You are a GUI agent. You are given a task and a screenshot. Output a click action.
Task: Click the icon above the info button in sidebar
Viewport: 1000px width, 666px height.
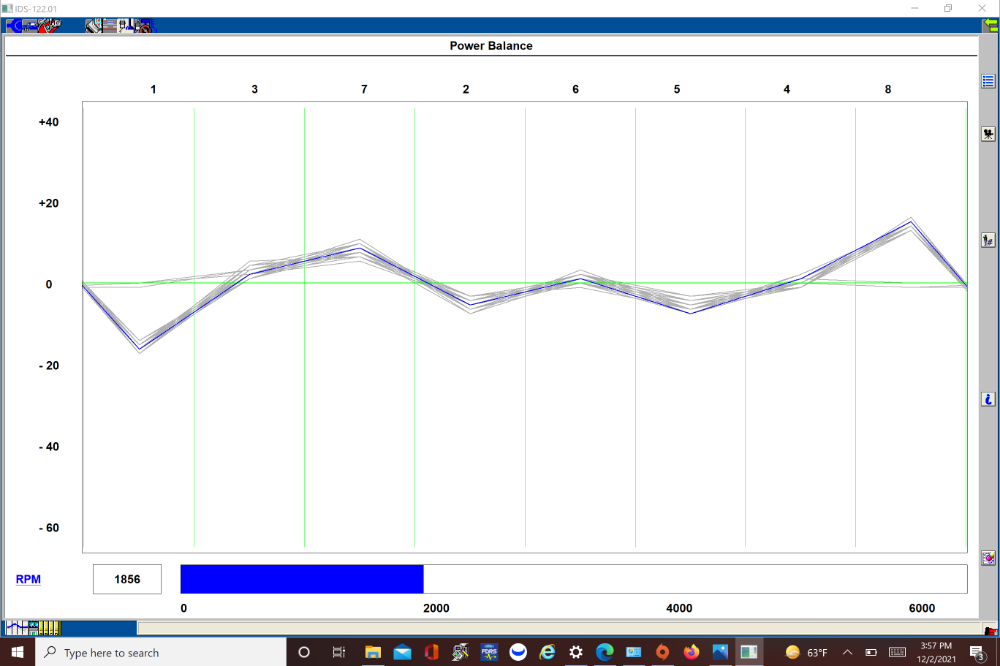click(988, 240)
